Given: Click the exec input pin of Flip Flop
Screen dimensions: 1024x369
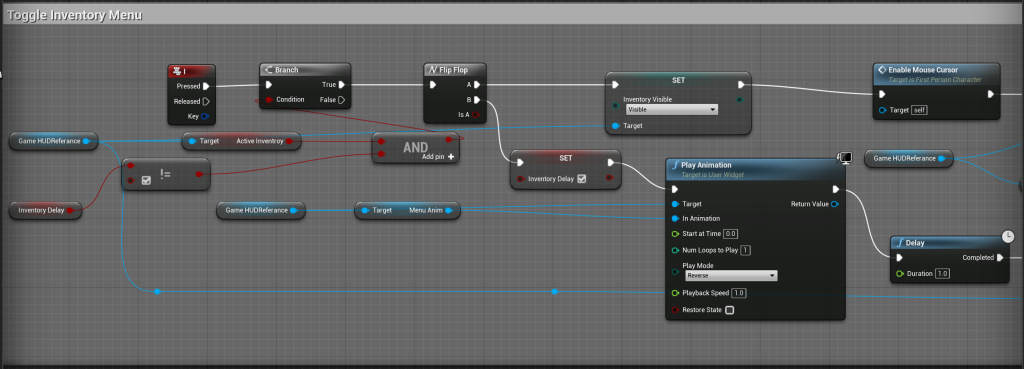Looking at the screenshot, I should tap(432, 84).
